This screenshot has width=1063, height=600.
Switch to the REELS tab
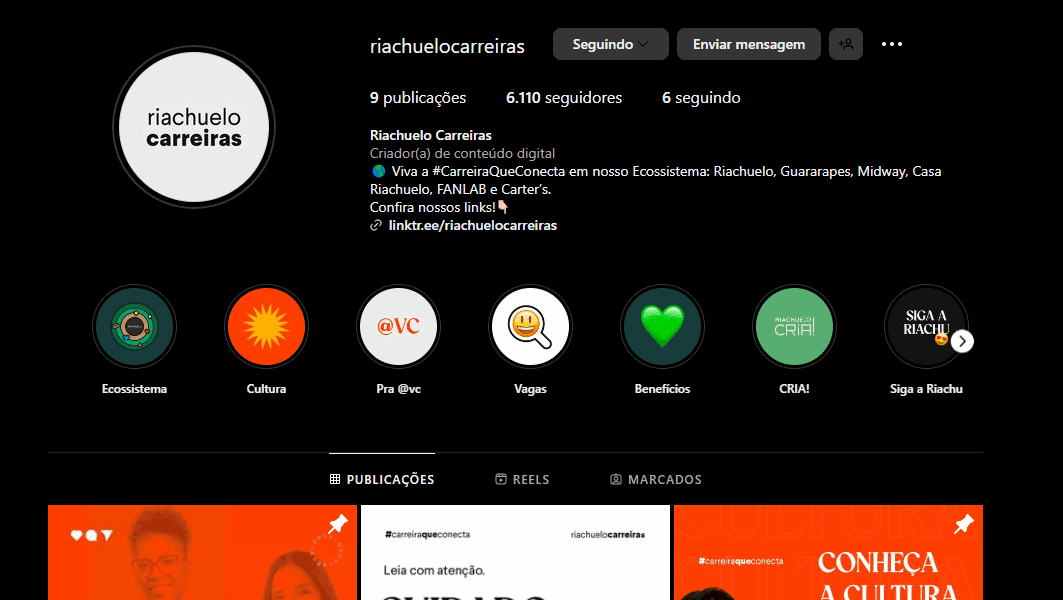pos(521,479)
